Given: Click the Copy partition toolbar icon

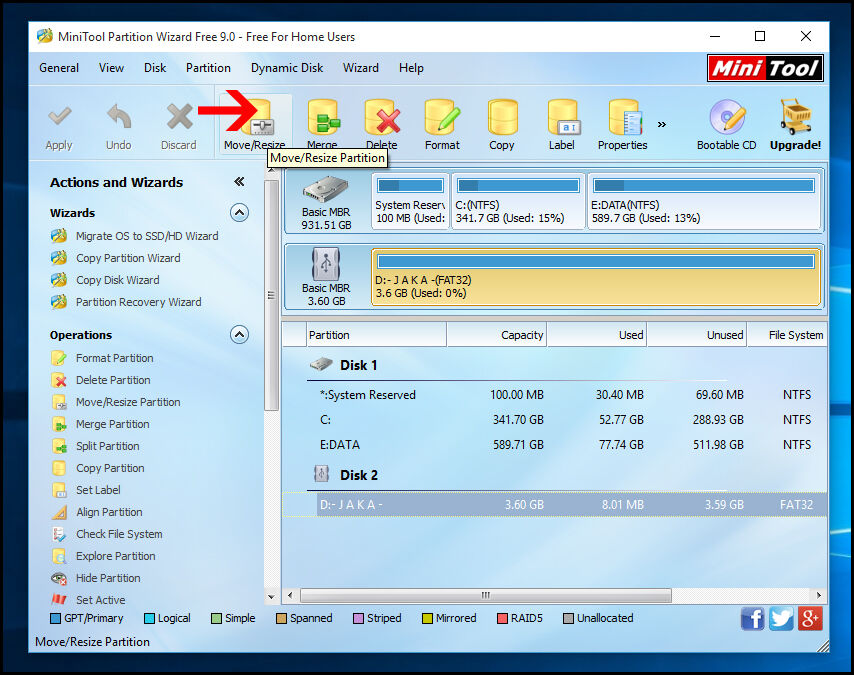Looking at the screenshot, I should pos(502,117).
